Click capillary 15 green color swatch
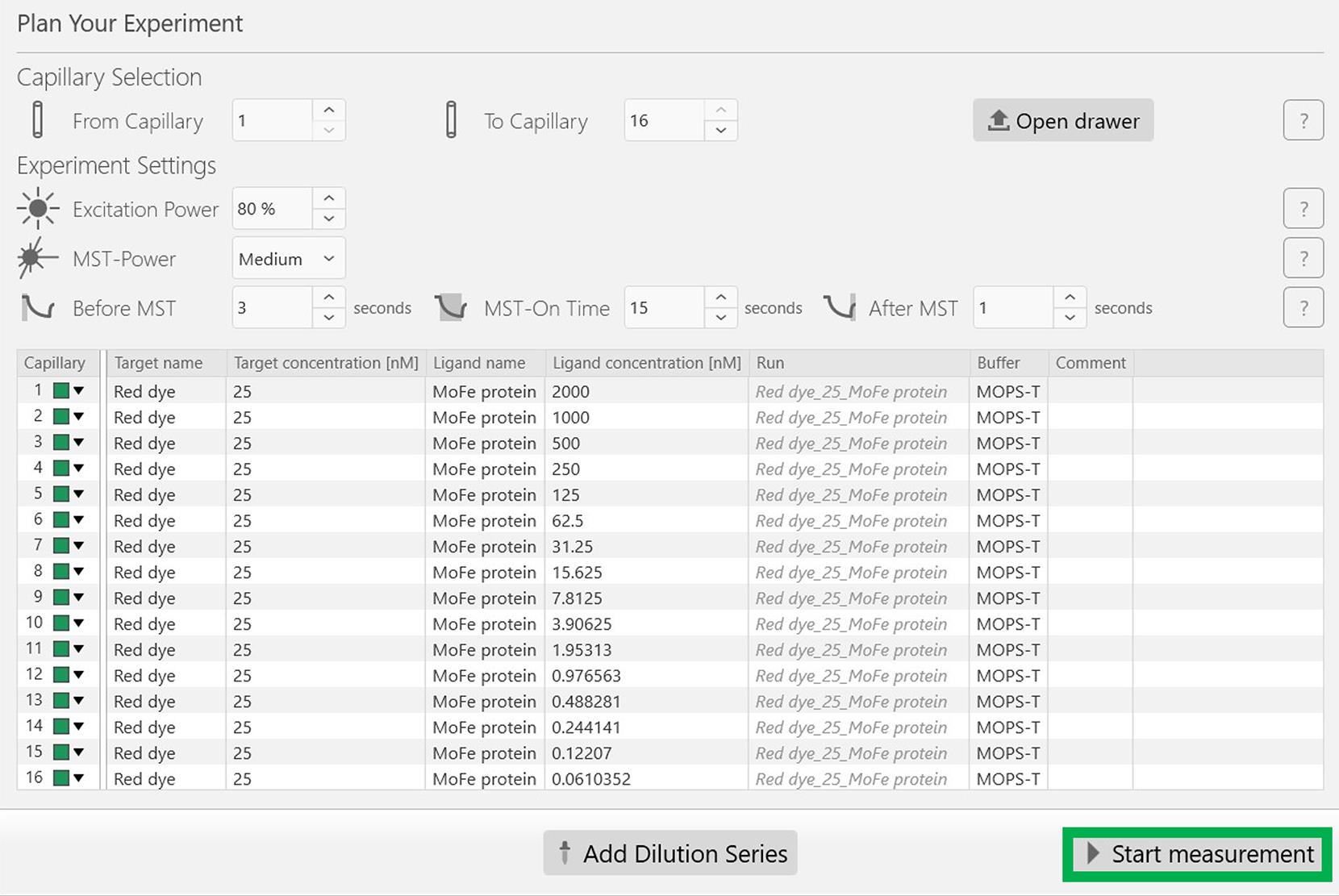Screen dimensions: 1339x896 point(61,752)
